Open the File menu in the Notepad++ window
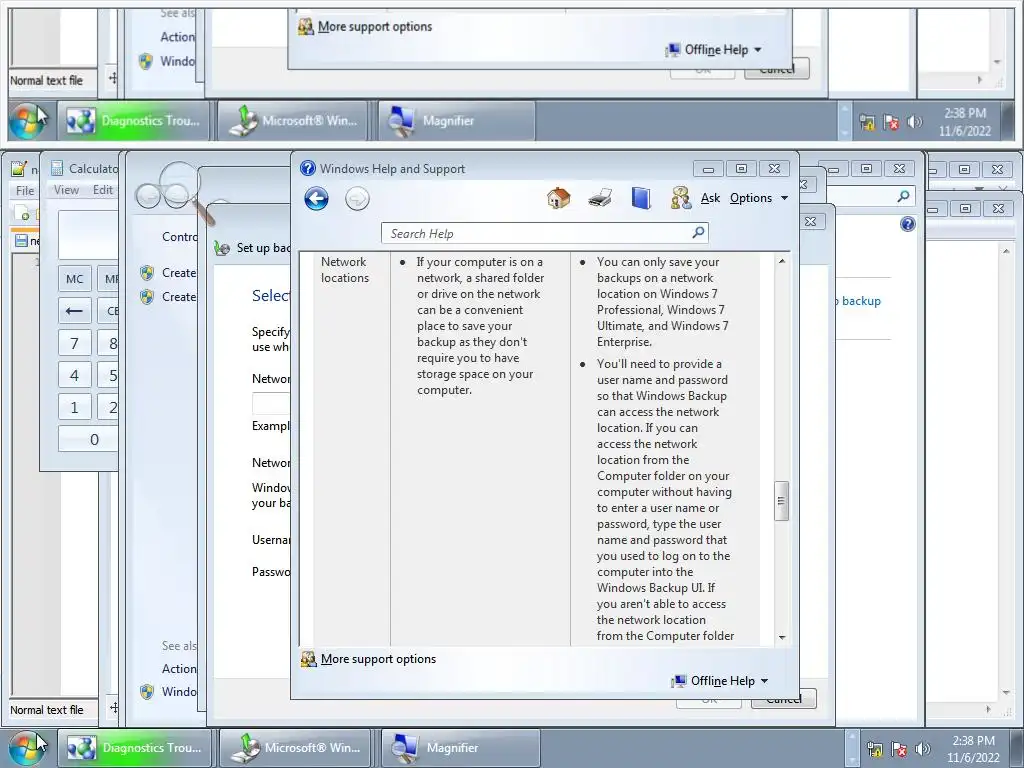Viewport: 1024px width, 768px height. coord(25,191)
